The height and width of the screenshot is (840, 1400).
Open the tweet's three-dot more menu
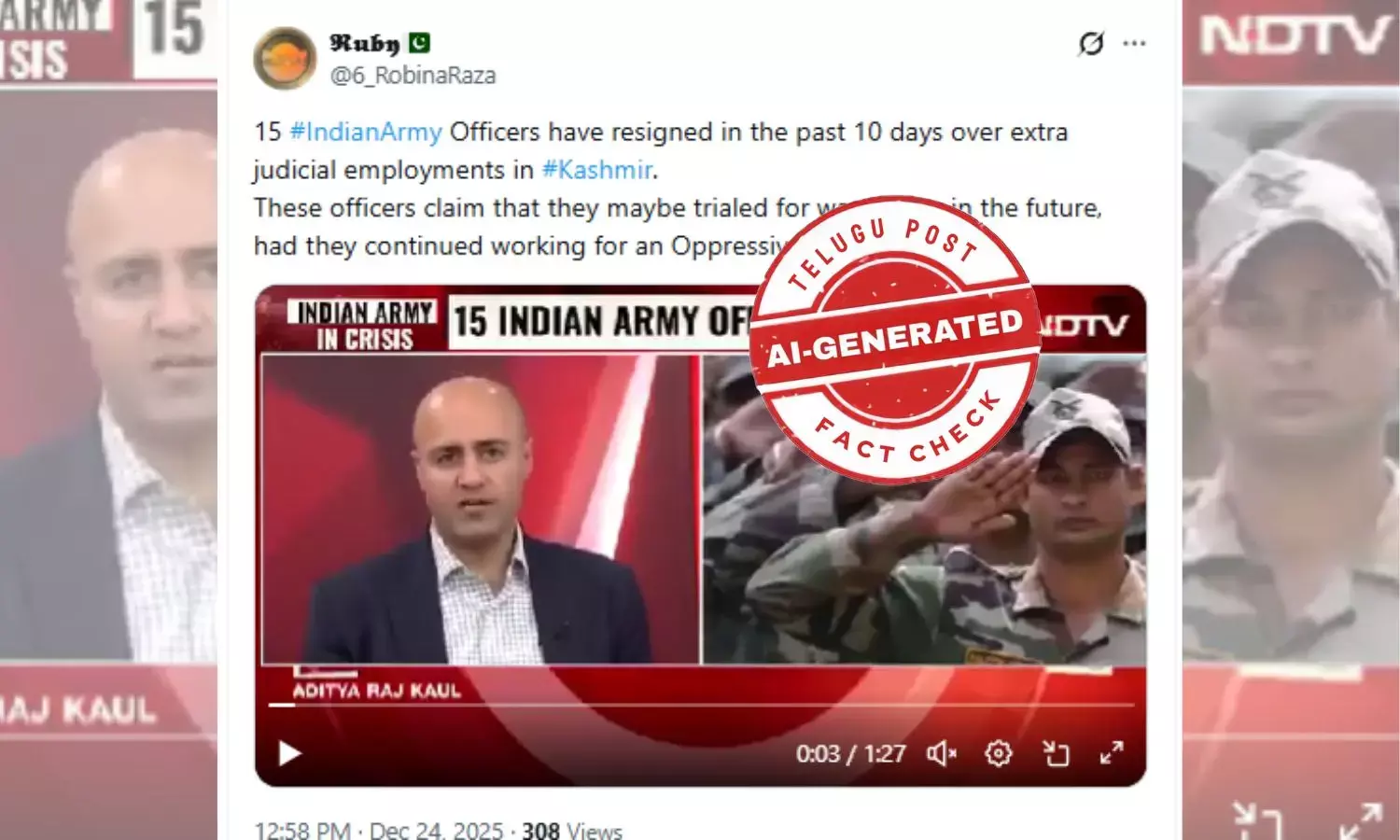(1134, 44)
